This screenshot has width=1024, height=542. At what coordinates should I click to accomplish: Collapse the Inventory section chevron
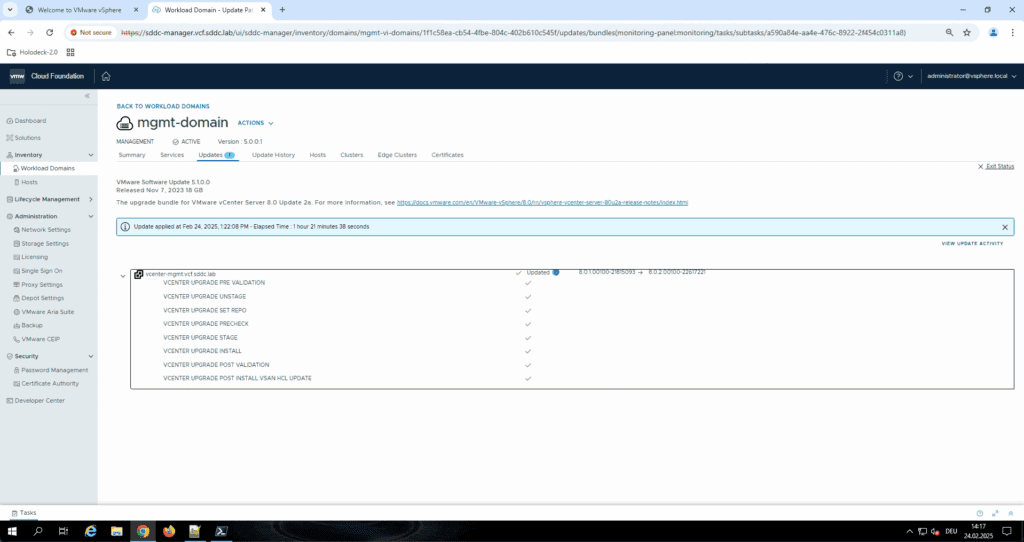[x=91, y=155]
